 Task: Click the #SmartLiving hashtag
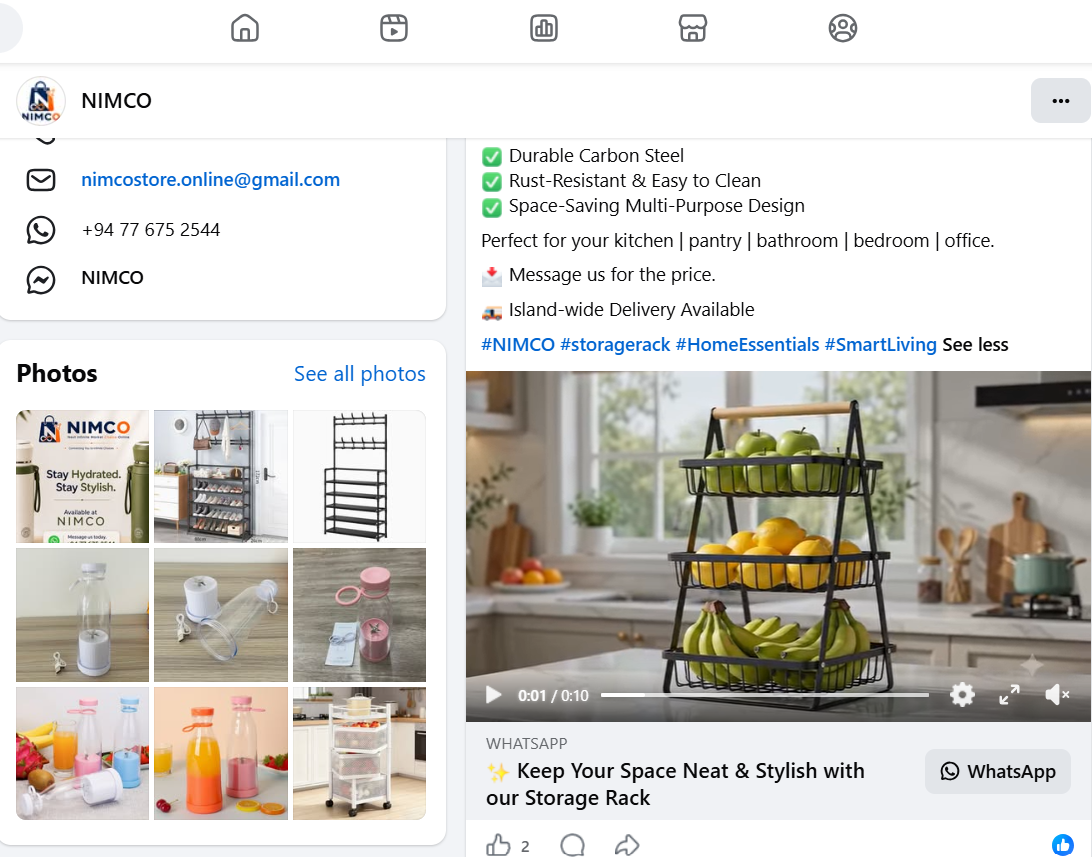coord(880,345)
